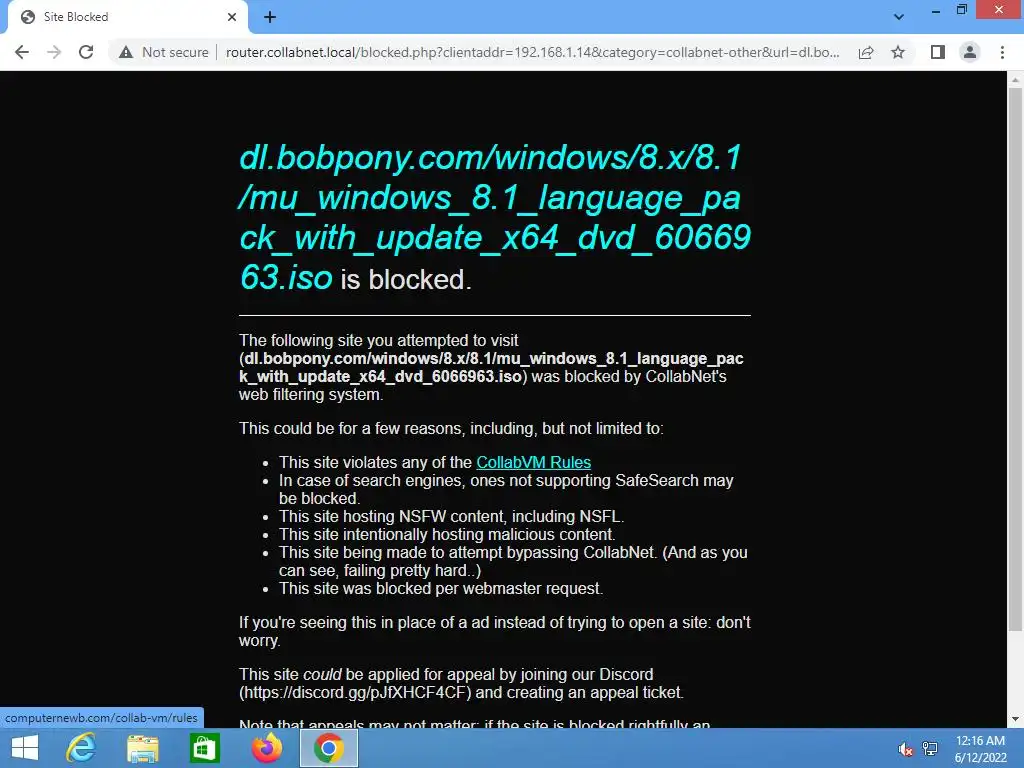Open the Not secure site info warning

[163, 52]
